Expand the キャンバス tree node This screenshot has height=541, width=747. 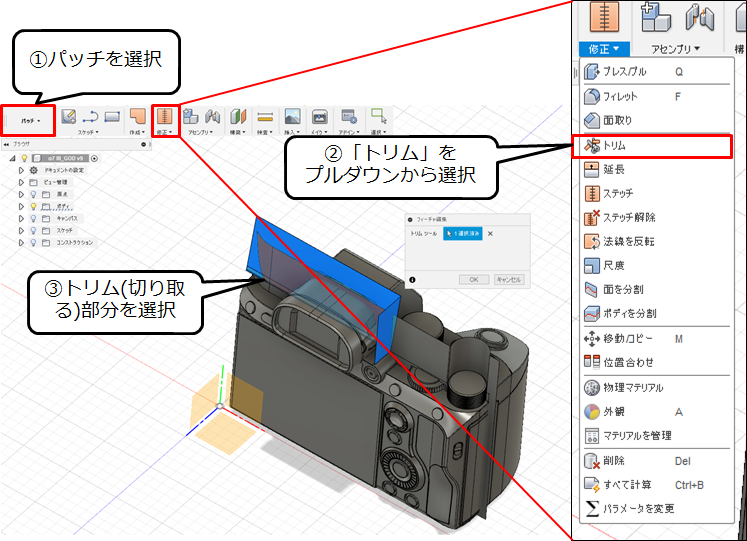pyautogui.click(x=21, y=219)
